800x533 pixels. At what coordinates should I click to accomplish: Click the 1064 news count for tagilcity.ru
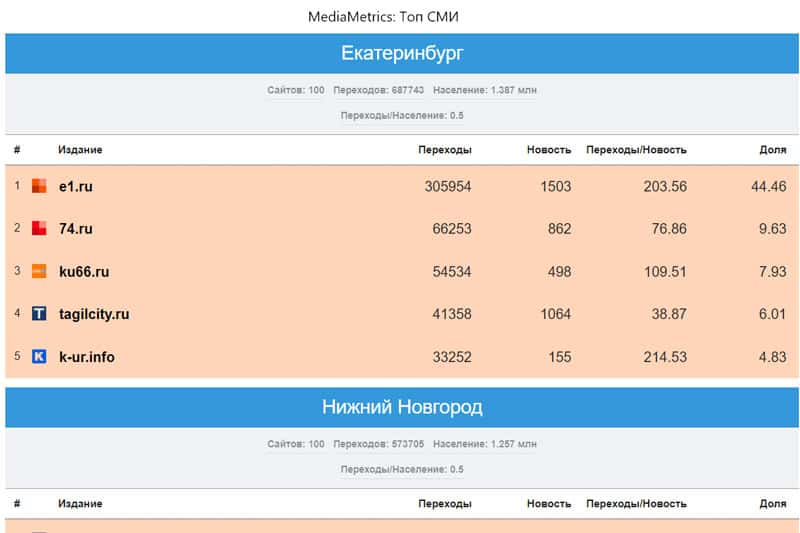click(x=556, y=314)
